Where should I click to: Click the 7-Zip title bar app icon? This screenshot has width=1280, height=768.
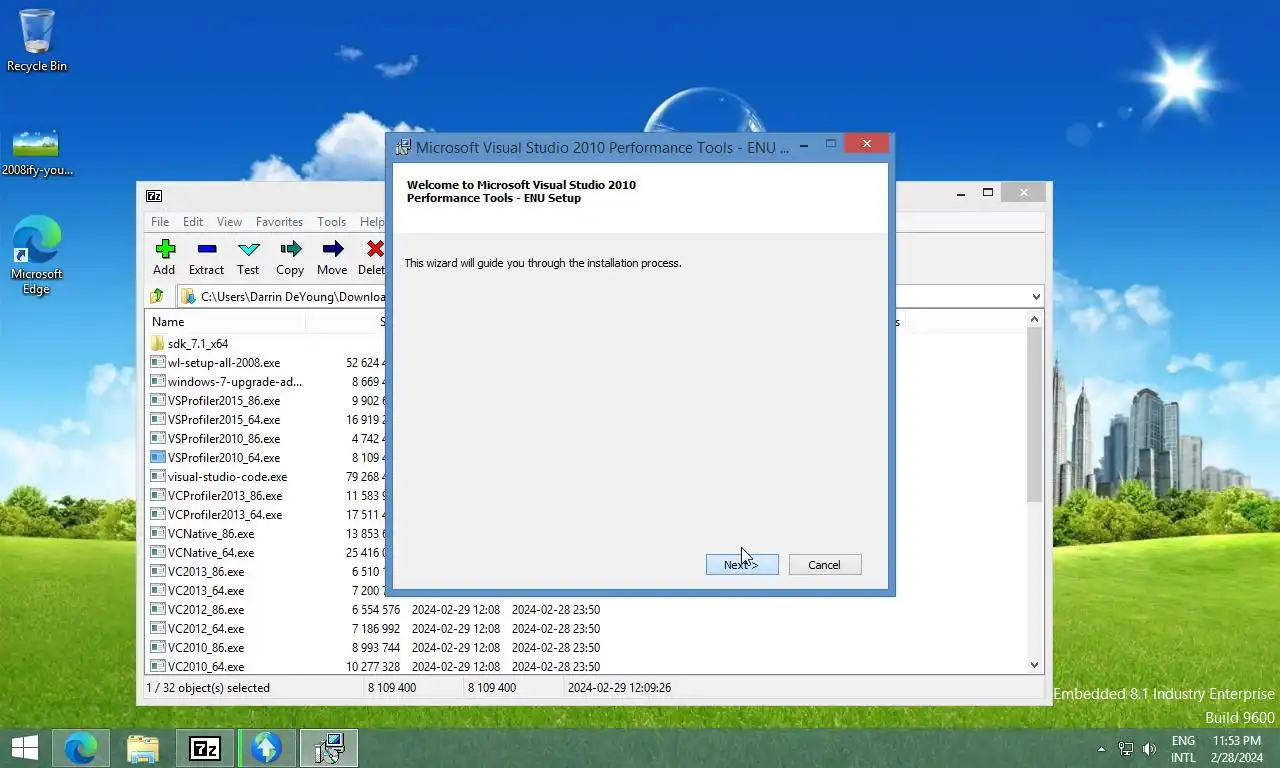(x=154, y=196)
